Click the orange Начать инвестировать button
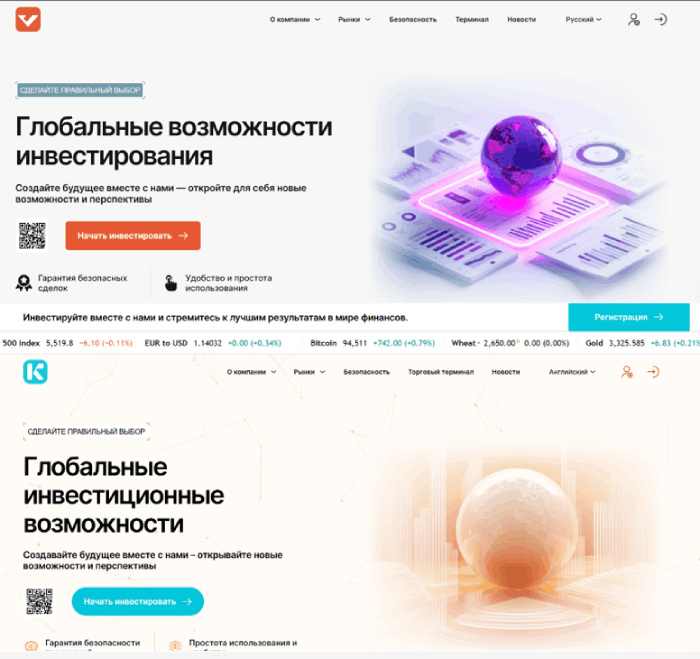The image size is (700, 659). pos(133,236)
